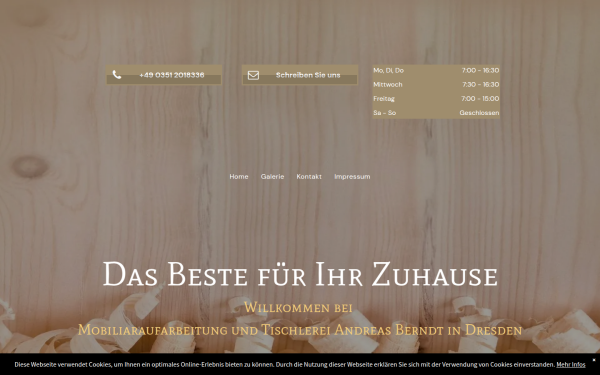This screenshot has height=375, width=600.
Task: Call the number +49 0351 2018336
Action: pyautogui.click(x=171, y=75)
